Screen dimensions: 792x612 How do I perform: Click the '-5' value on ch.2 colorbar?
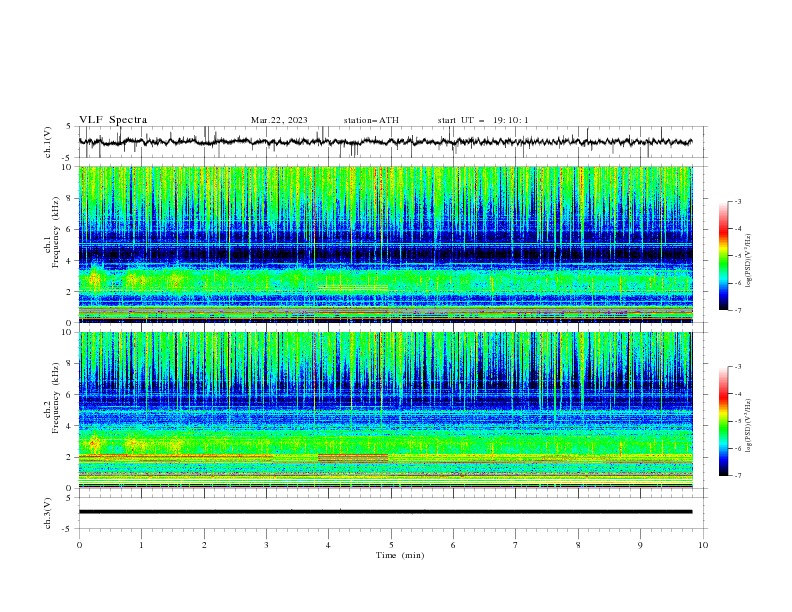pos(738,421)
